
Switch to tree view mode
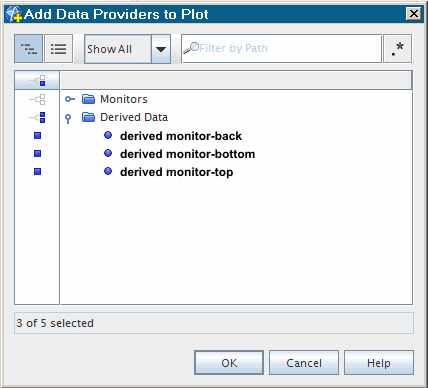coord(29,49)
